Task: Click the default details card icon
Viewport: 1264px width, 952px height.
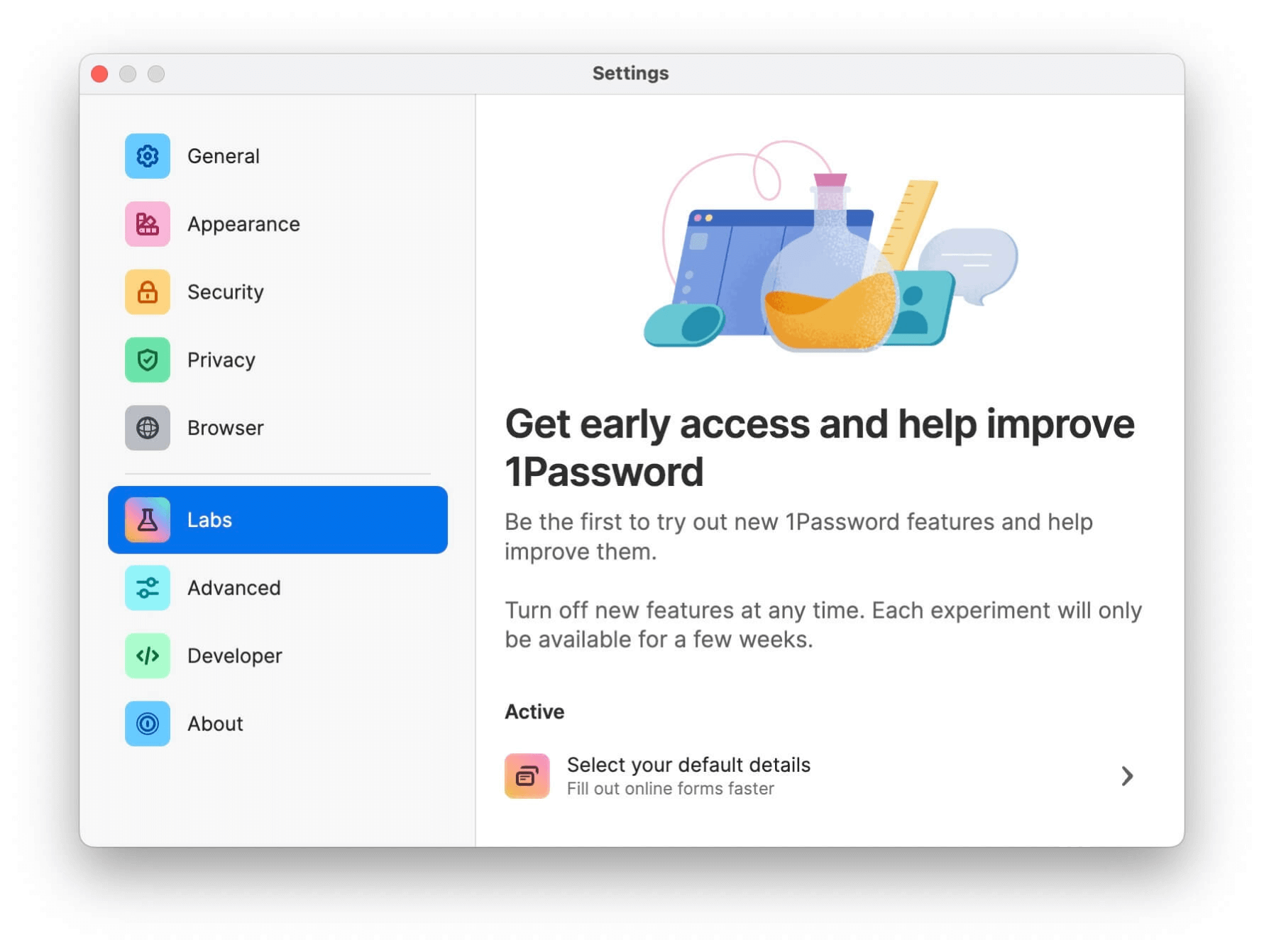Action: [x=527, y=775]
